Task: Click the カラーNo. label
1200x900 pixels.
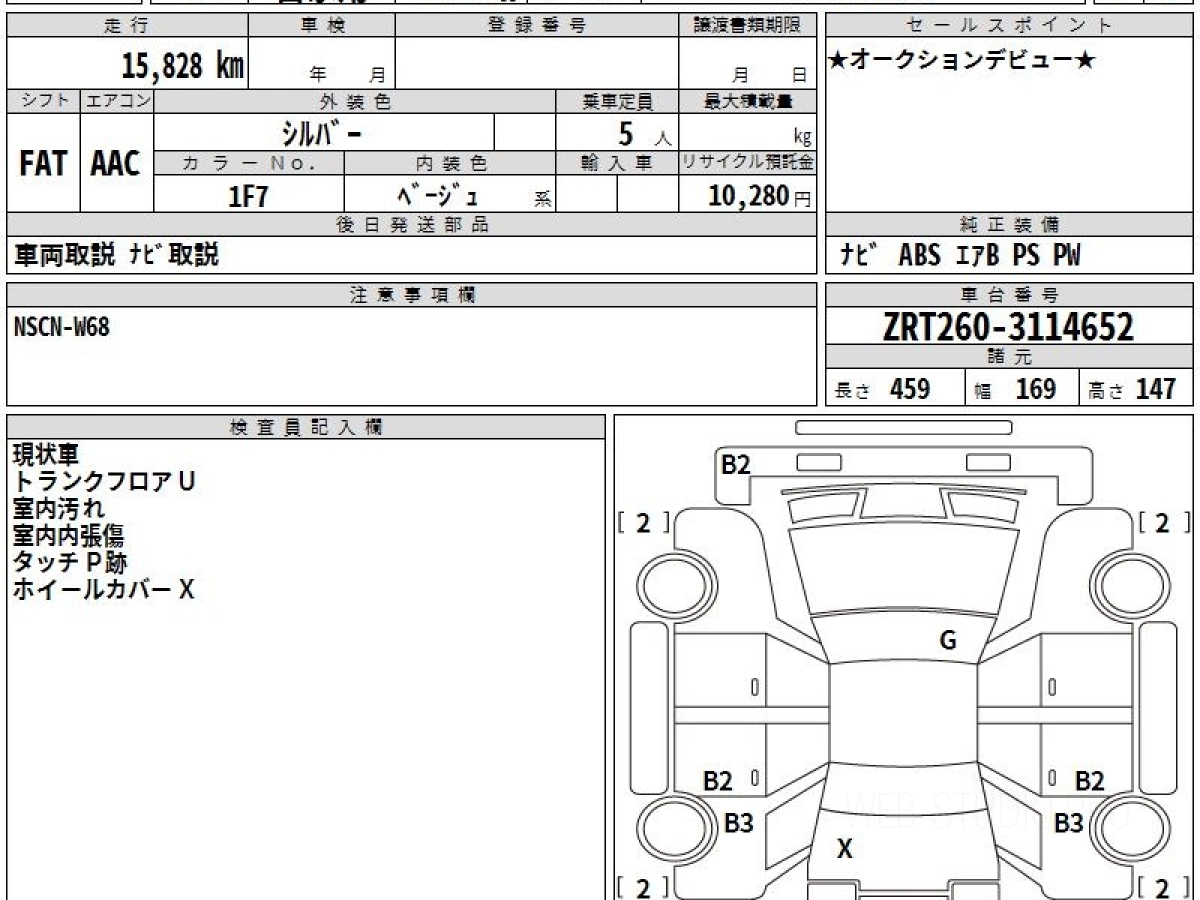Action: pyautogui.click(x=249, y=163)
